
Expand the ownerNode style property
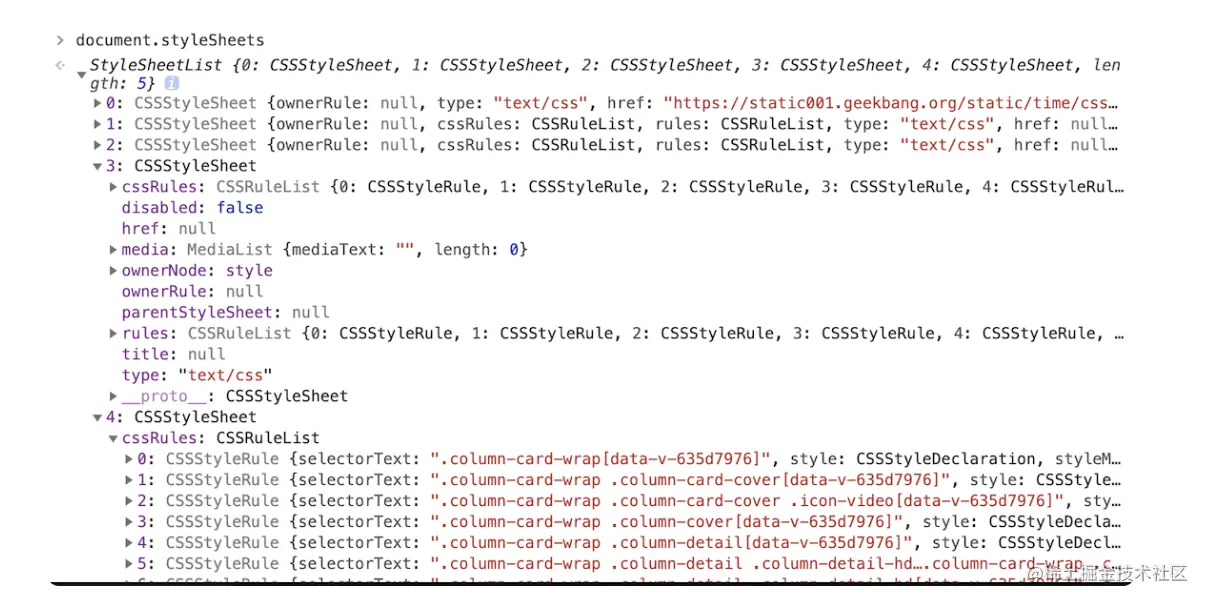(113, 270)
